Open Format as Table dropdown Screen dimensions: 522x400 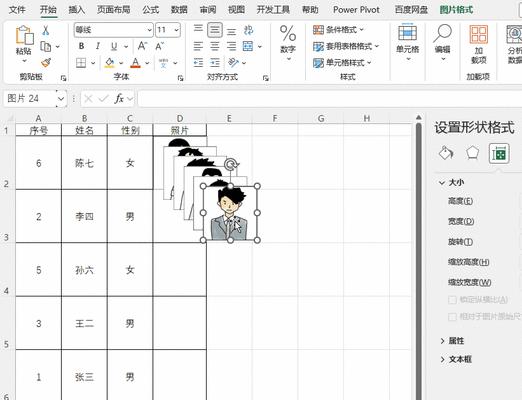click(346, 46)
